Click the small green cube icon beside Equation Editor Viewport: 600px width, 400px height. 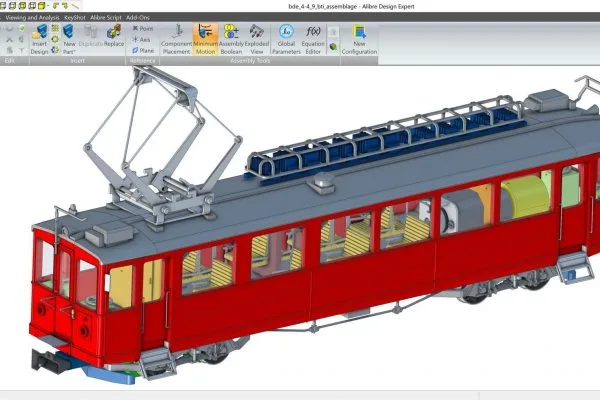point(333,47)
